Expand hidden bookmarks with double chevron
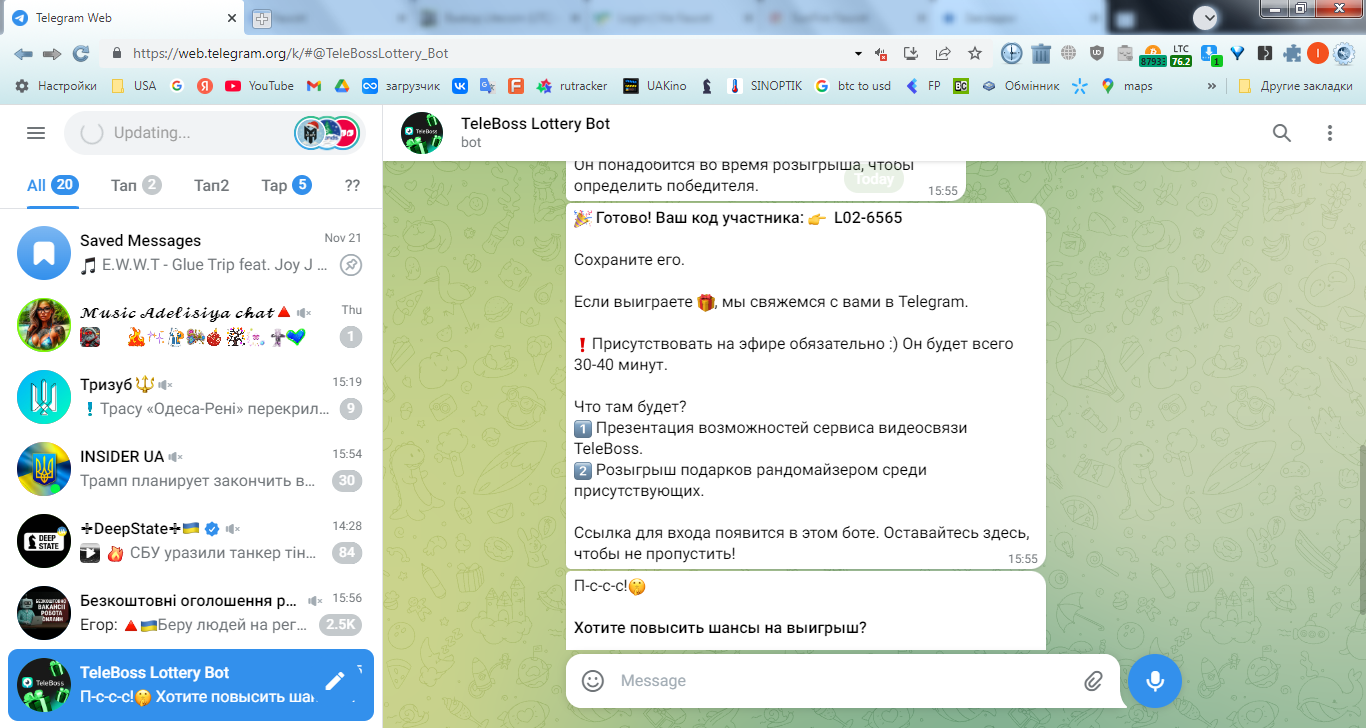1366x728 pixels. pyautogui.click(x=1212, y=86)
